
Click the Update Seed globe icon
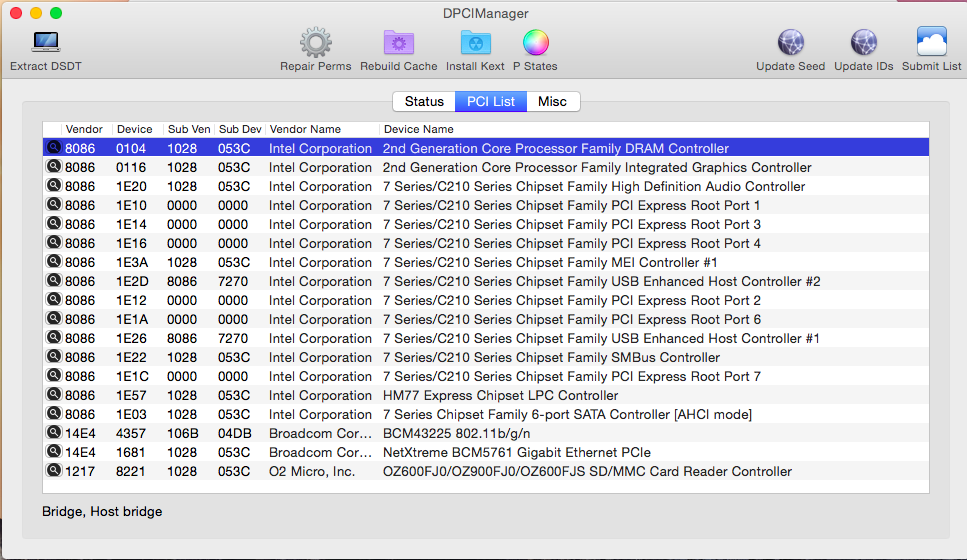pyautogui.click(x=790, y=43)
